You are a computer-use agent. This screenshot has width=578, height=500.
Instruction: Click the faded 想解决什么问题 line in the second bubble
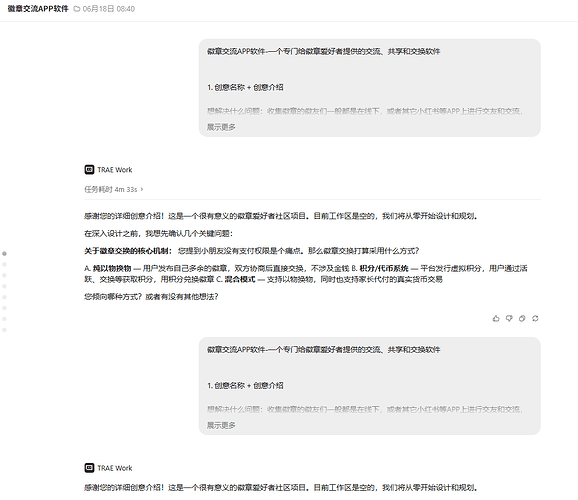[x=365, y=409]
